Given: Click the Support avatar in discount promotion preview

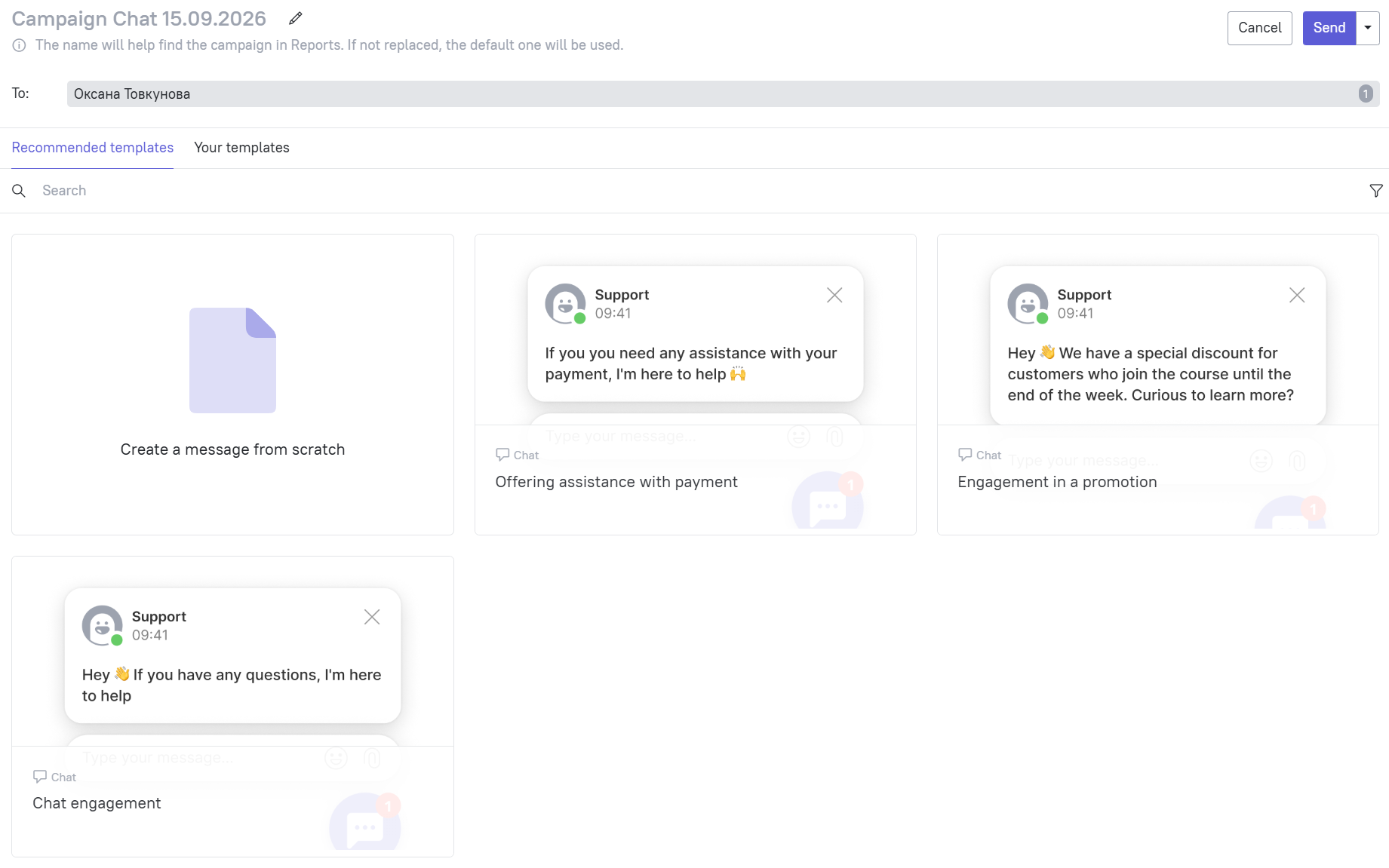Looking at the screenshot, I should [x=1028, y=304].
